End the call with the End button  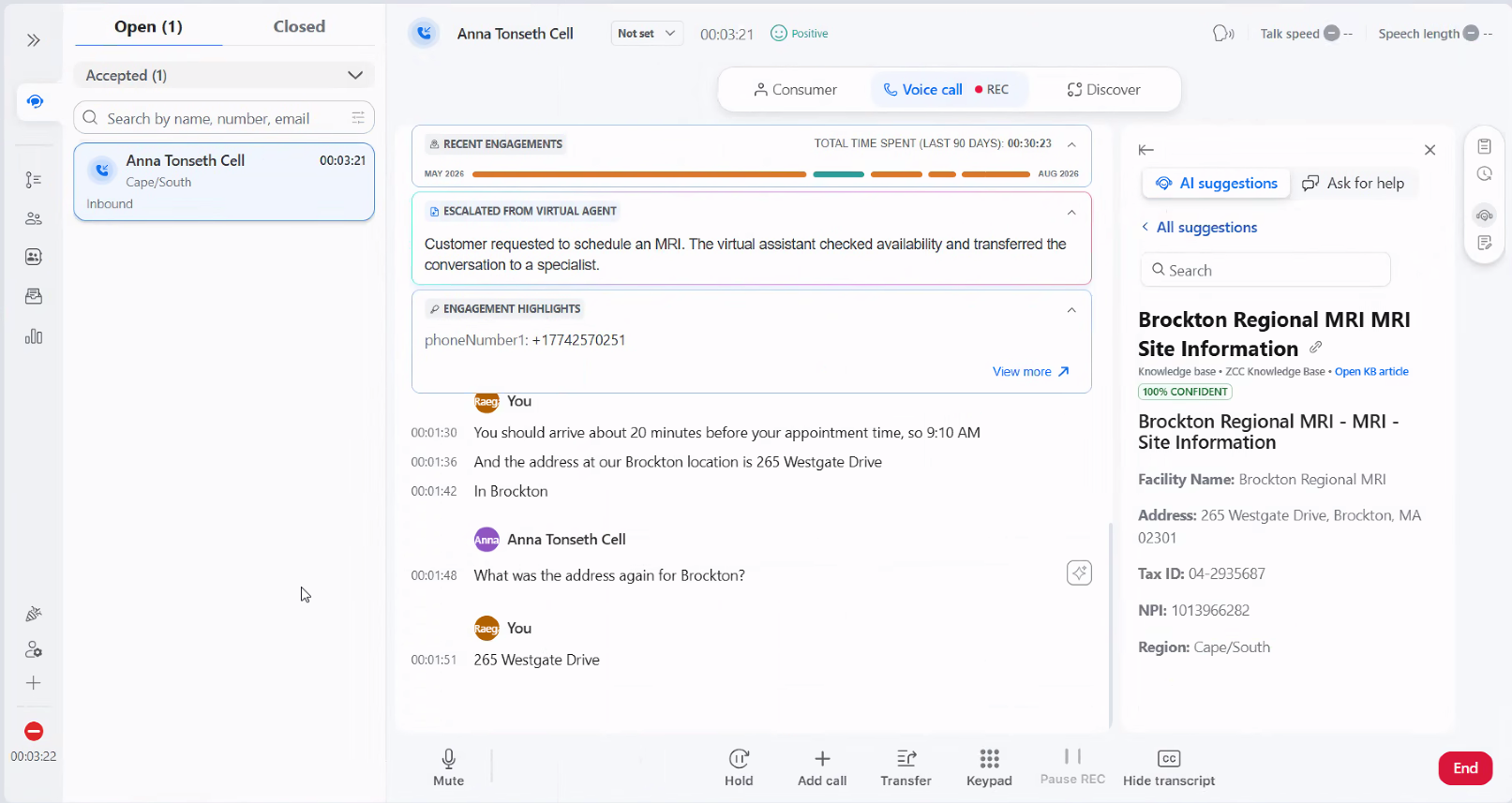pyautogui.click(x=1465, y=768)
